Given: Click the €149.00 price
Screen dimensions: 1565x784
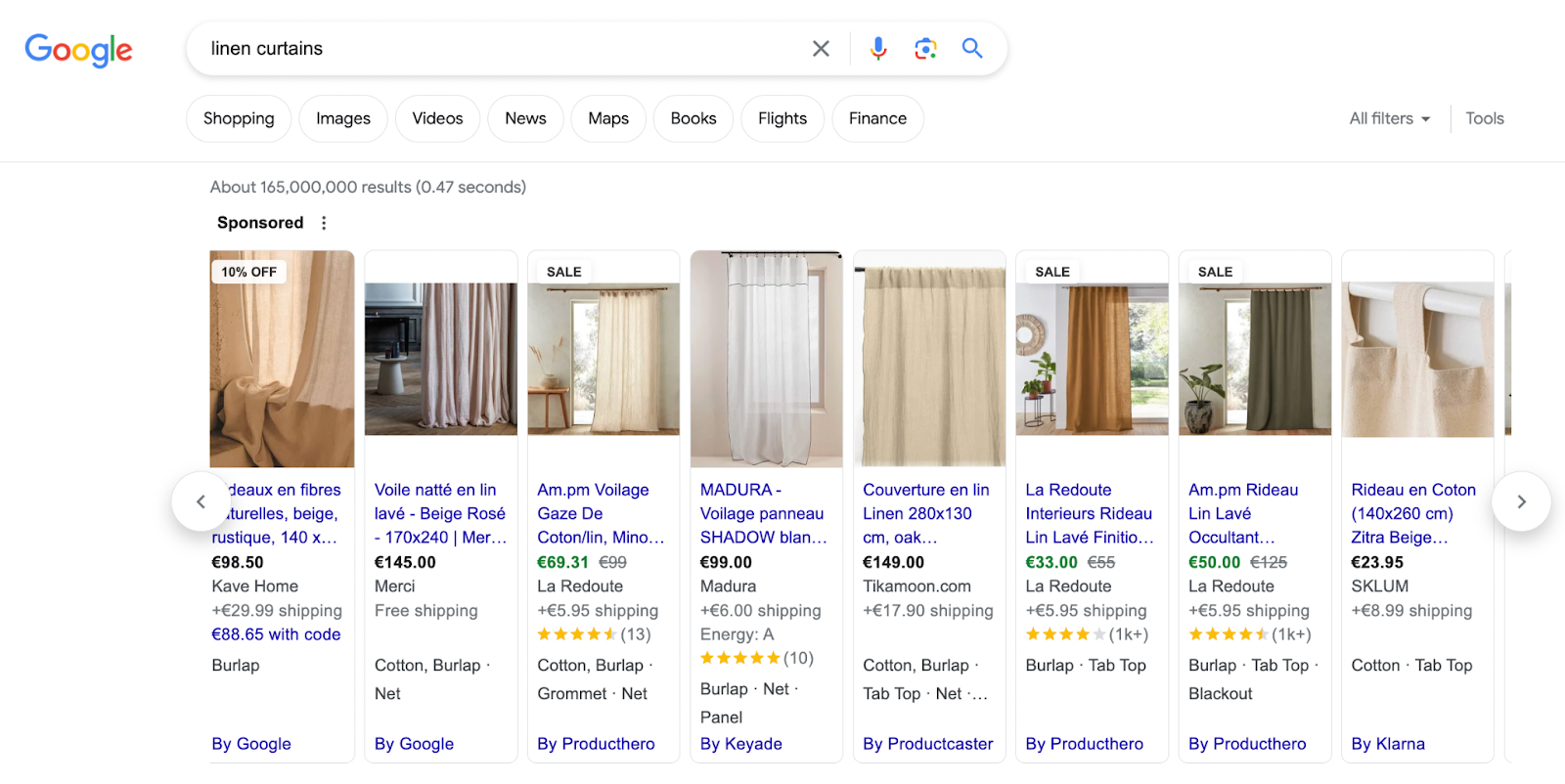Looking at the screenshot, I should point(893,563).
